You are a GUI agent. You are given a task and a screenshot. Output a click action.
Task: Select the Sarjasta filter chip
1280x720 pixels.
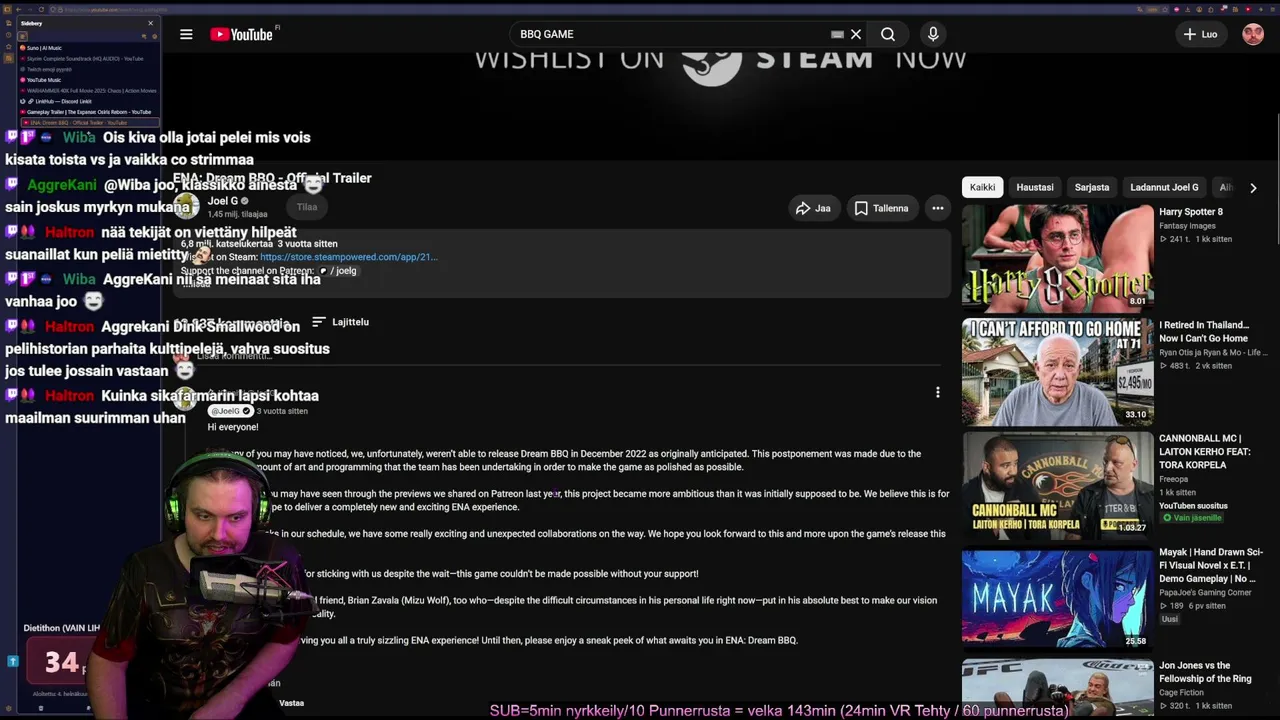point(1092,187)
